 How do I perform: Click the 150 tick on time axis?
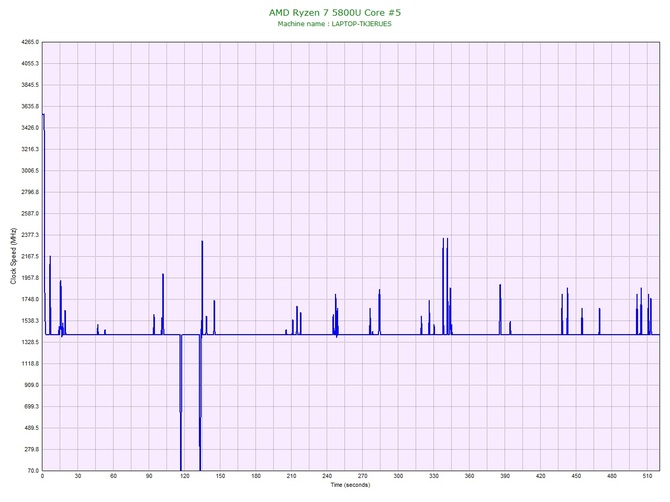[x=220, y=476]
